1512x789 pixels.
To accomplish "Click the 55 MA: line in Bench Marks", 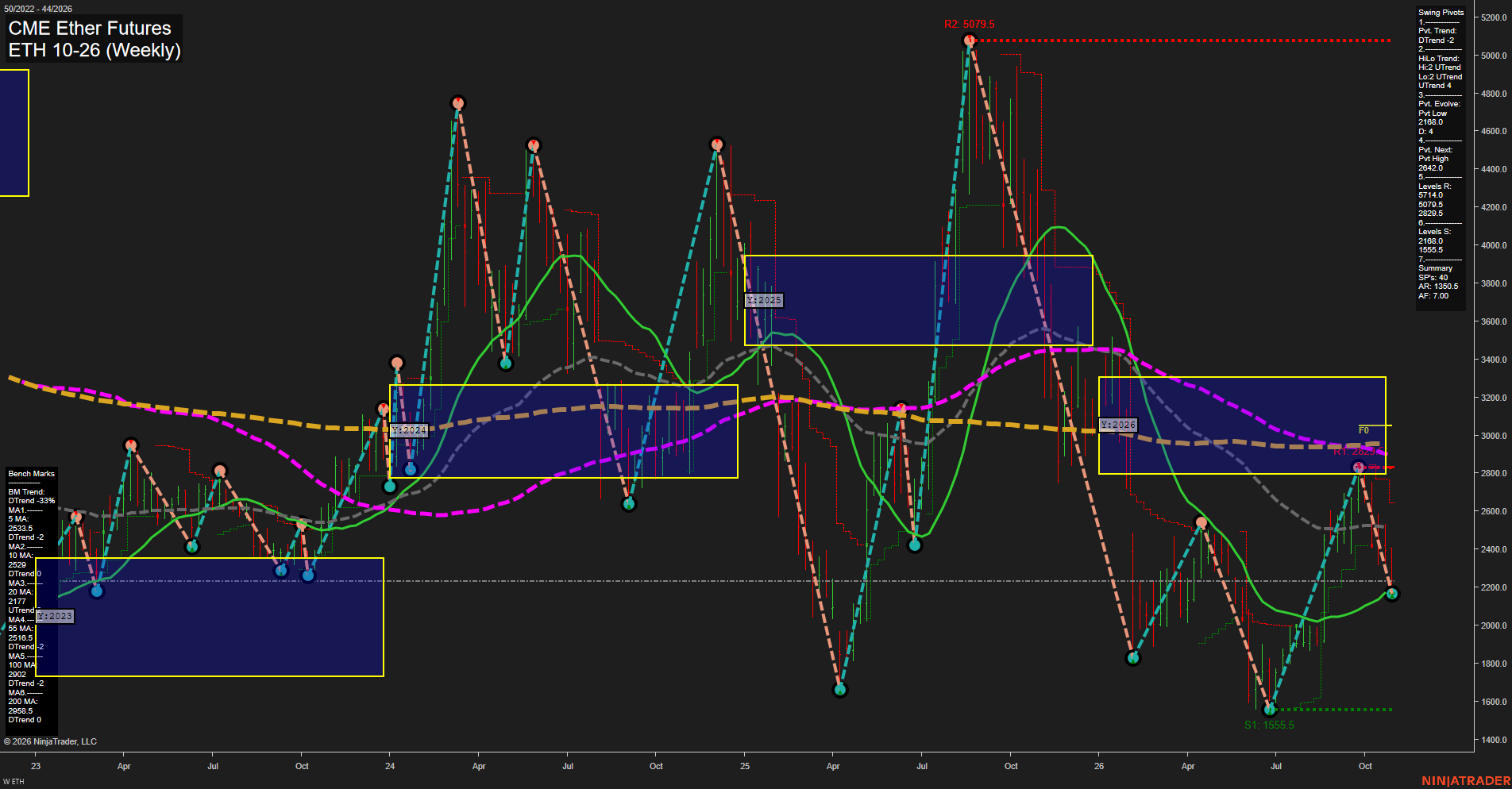I will (x=21, y=629).
